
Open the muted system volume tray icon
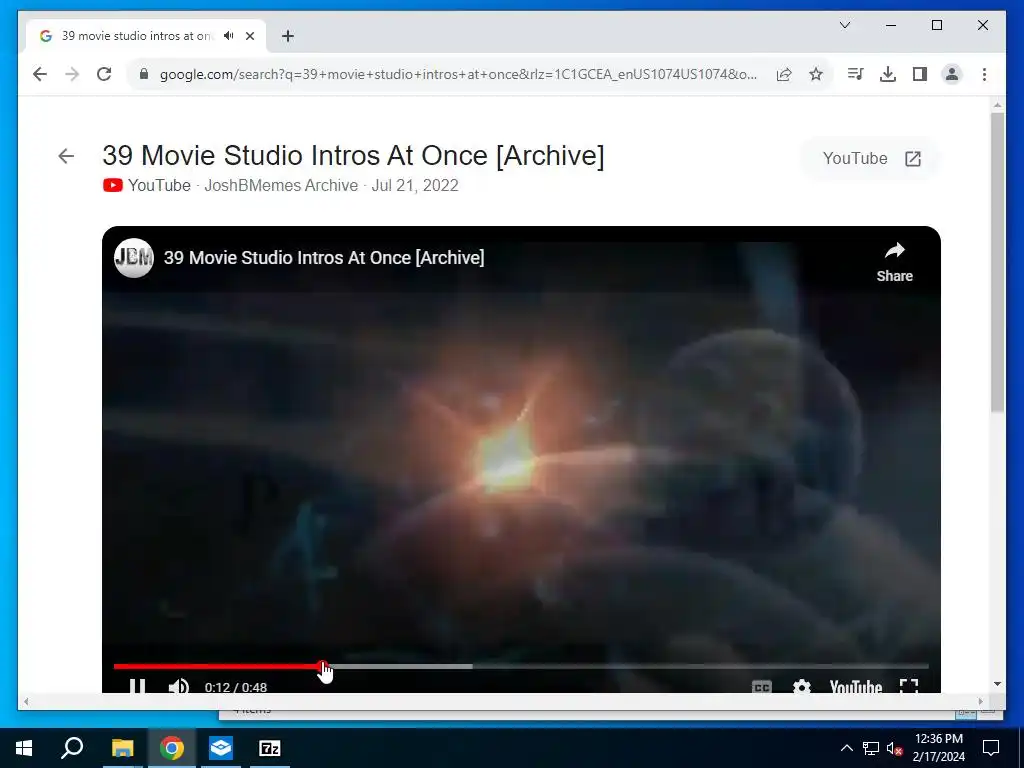pyautogui.click(x=894, y=748)
